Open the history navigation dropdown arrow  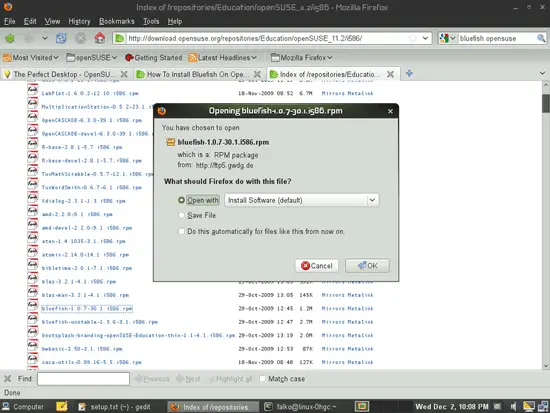[45, 38]
